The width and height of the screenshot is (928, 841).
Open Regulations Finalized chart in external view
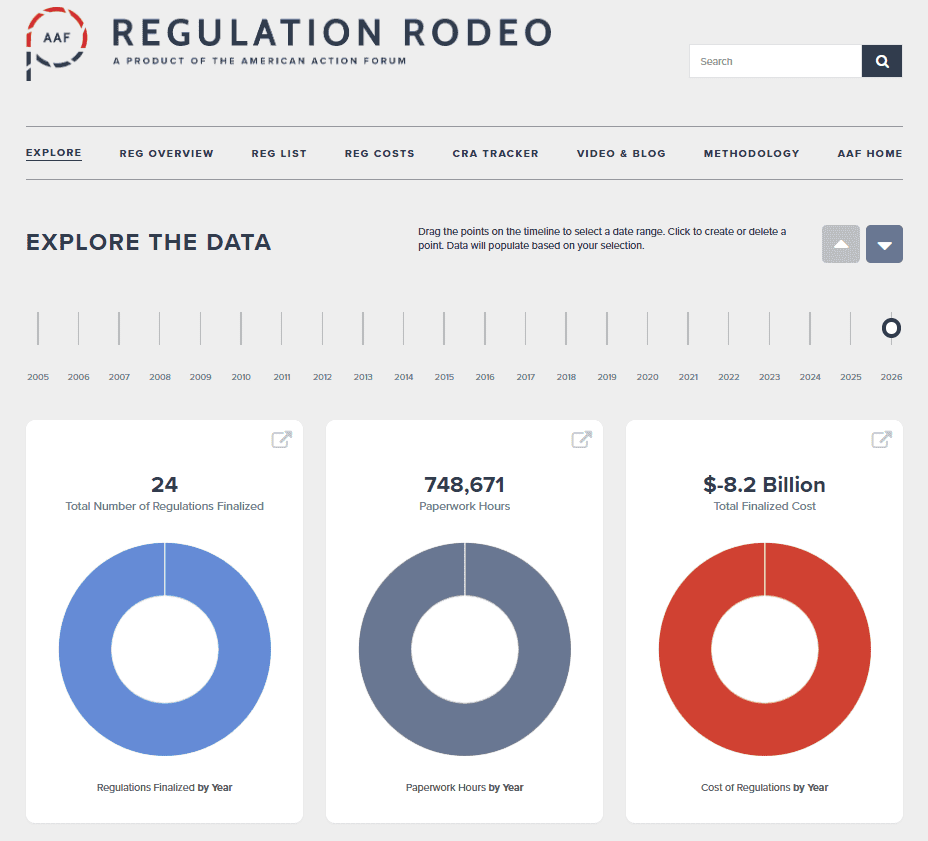pos(282,439)
